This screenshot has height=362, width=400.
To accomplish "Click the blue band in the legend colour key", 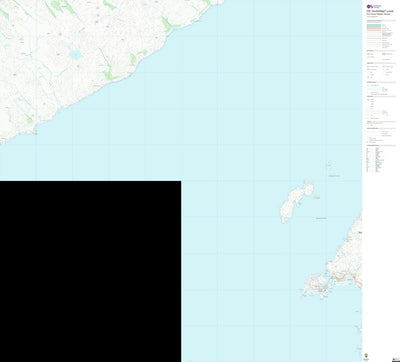I will 374,25.
